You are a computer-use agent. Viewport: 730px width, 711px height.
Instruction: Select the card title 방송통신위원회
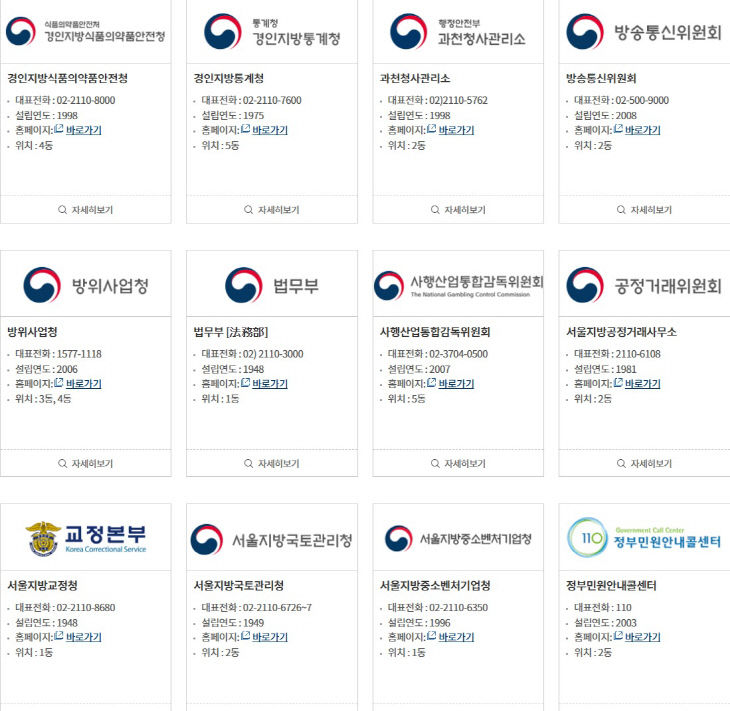601,78
